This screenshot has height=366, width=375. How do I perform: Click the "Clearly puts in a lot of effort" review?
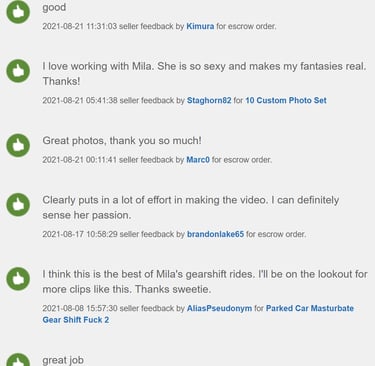tap(191, 207)
